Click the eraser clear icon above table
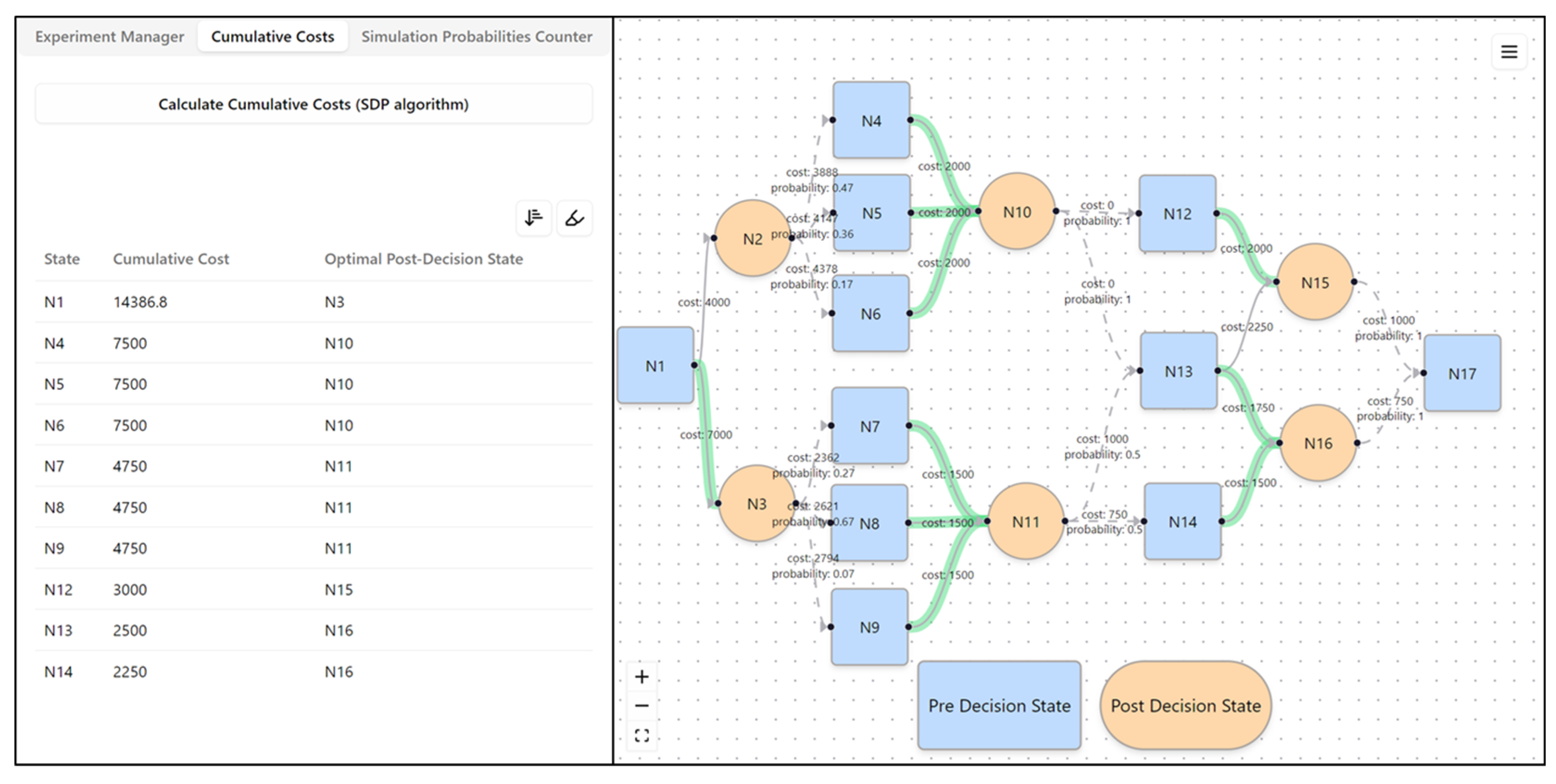Image resolution: width=1556 pixels, height=784 pixels. [574, 218]
